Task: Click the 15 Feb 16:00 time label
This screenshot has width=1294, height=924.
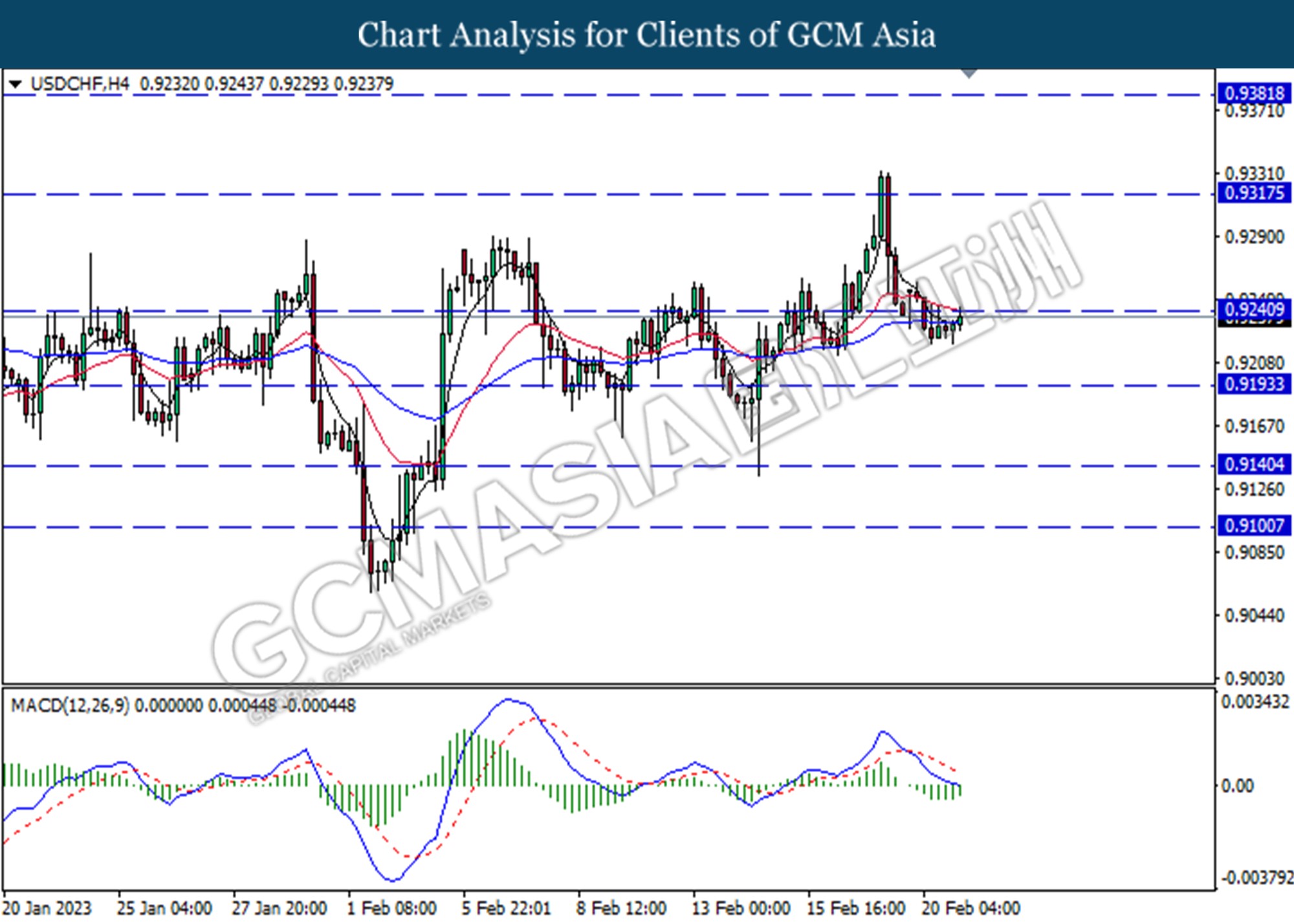Action: 856,908
